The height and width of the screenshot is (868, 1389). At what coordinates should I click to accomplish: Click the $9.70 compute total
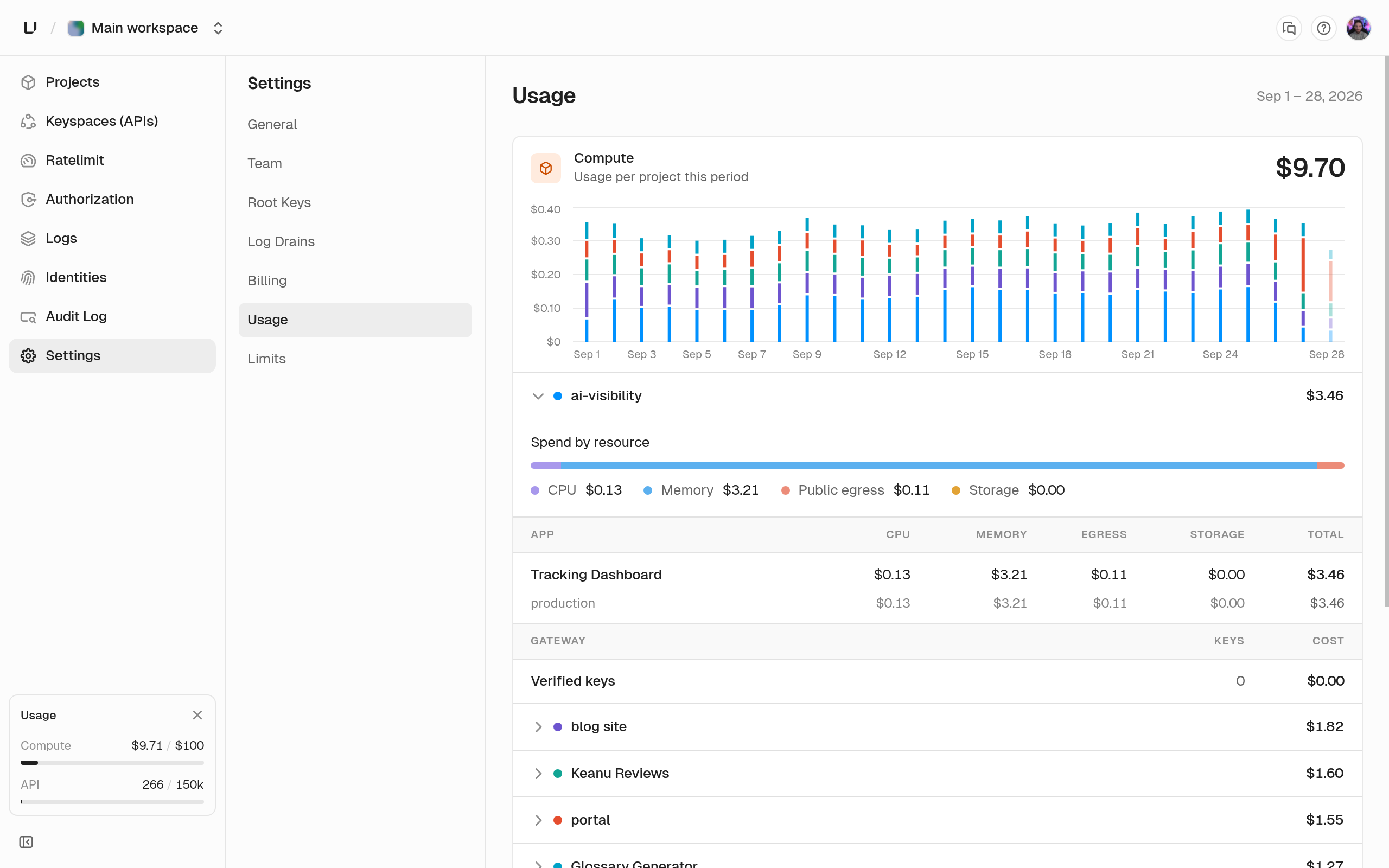[1310, 168]
